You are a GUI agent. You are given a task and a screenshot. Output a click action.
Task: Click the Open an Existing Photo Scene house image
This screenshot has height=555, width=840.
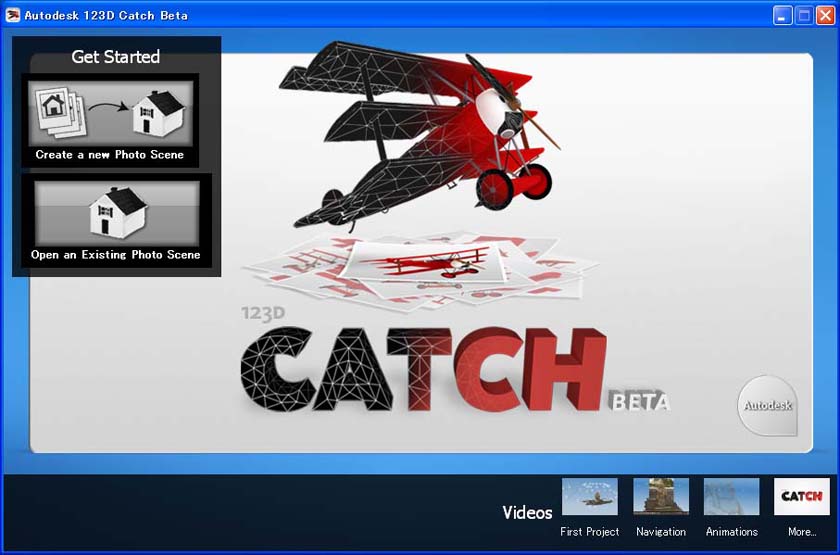click(x=117, y=213)
